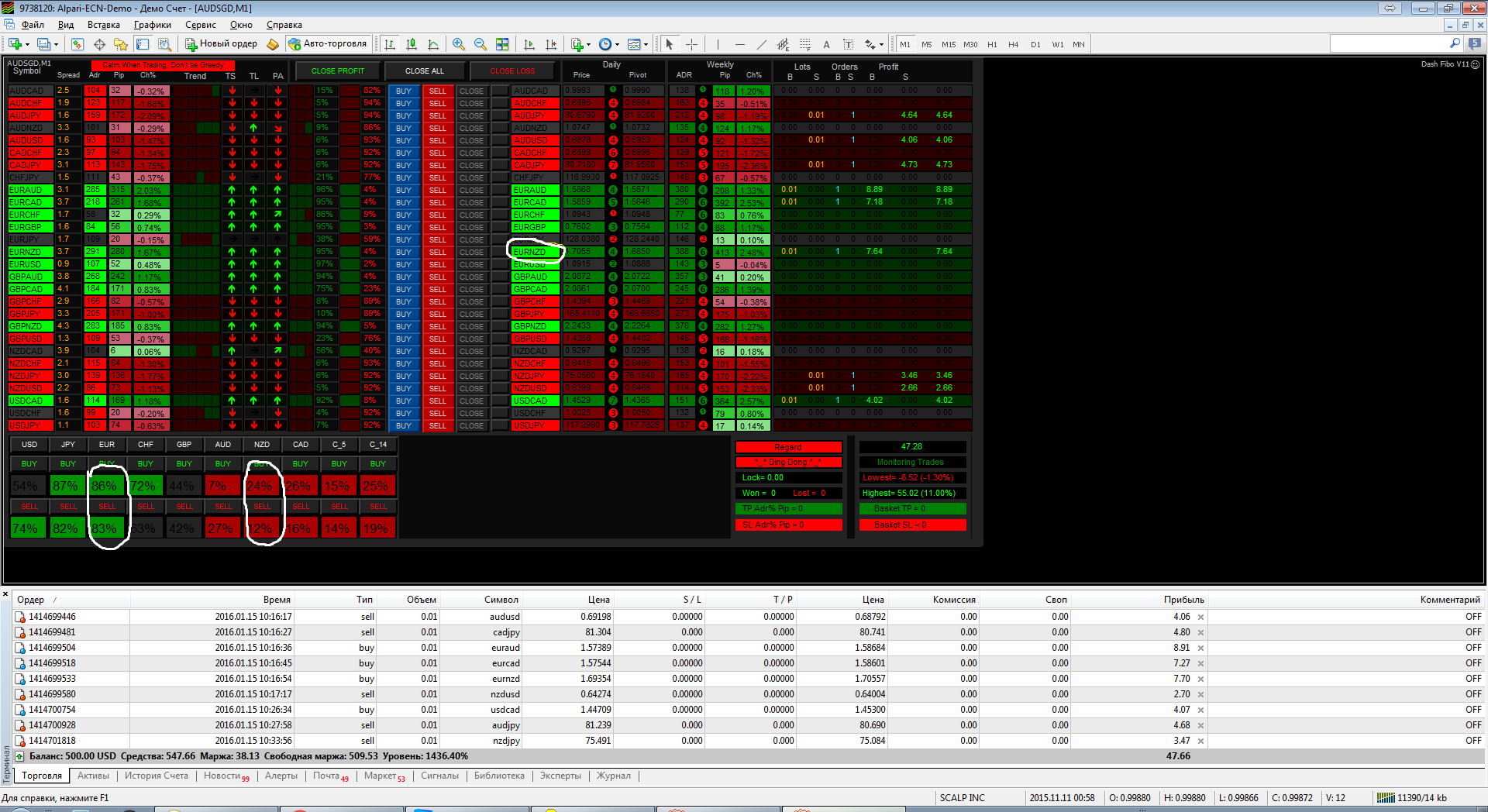Viewport: 1488px width, 812px height.
Task: Open the Графики menu
Action: [153, 25]
